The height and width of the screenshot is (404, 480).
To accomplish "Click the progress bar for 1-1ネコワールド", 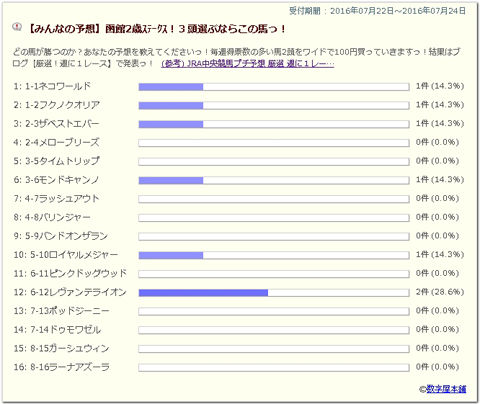I will (x=274, y=87).
